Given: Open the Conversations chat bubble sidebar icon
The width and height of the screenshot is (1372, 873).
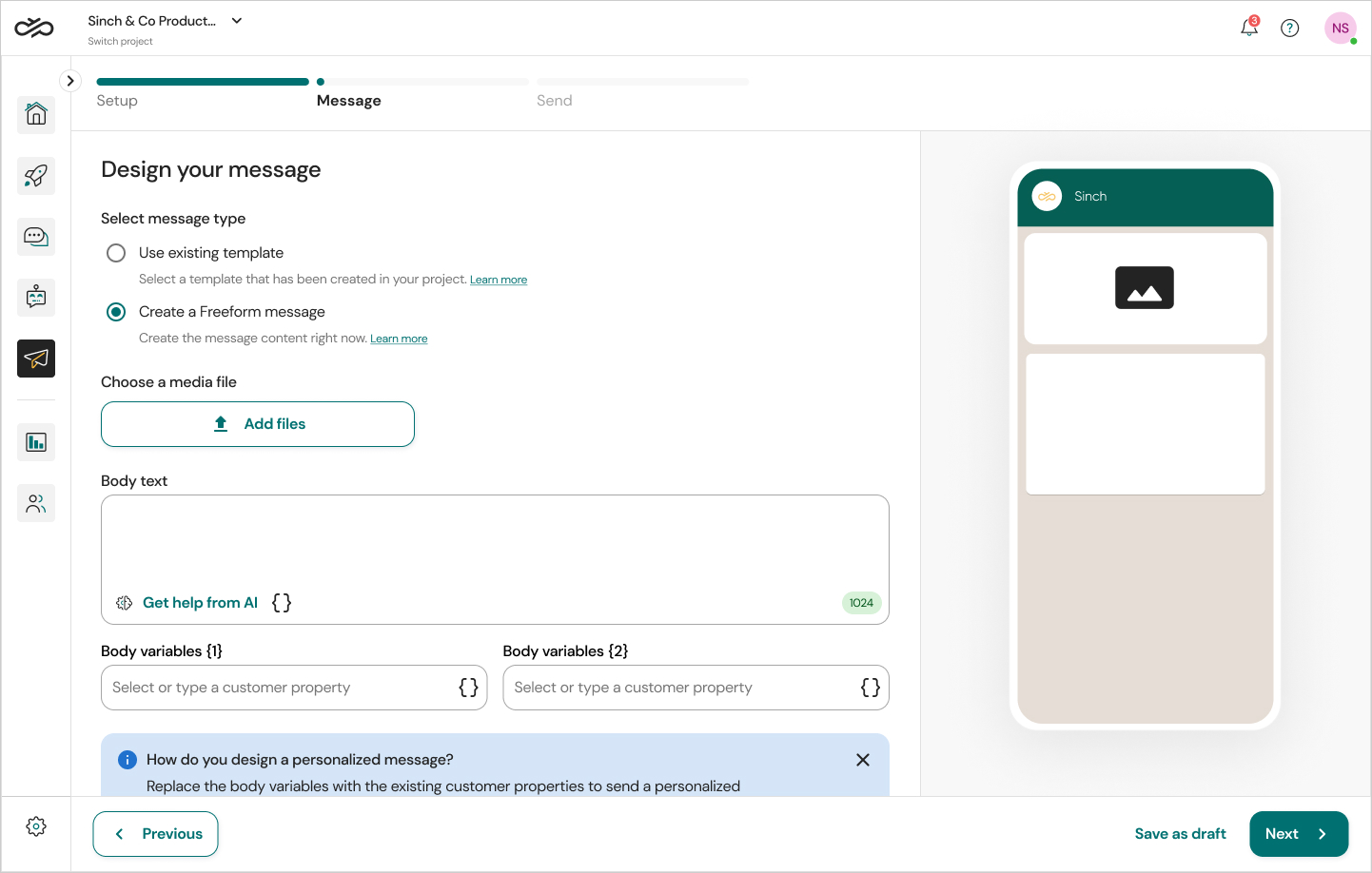Looking at the screenshot, I should [35, 236].
